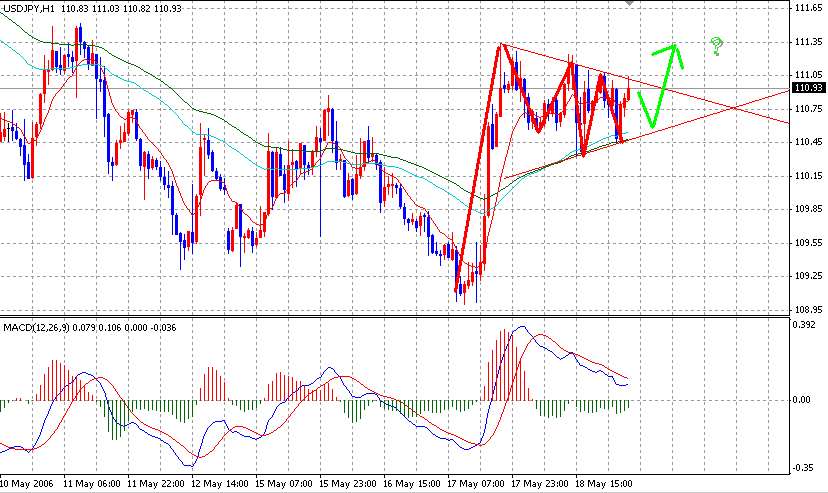Click the 109.55 price scale label

808,243
